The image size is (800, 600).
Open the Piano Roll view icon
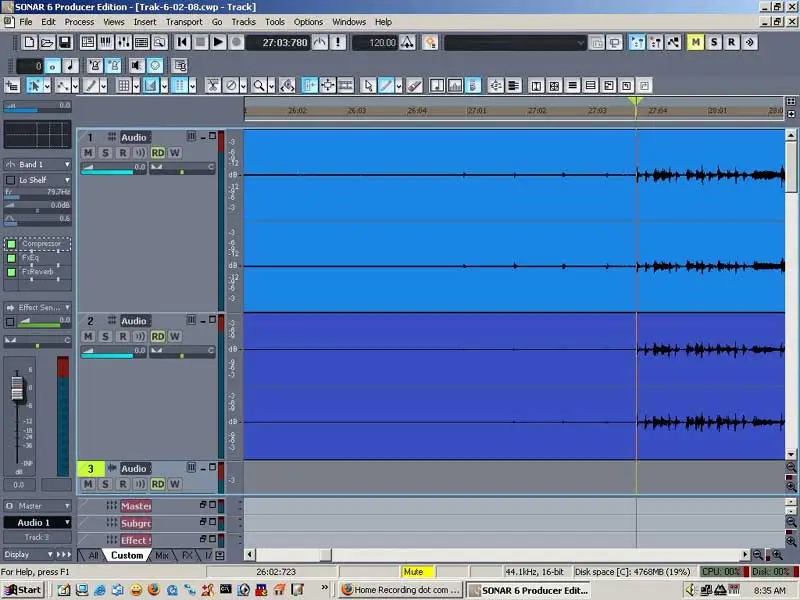click(x=105, y=42)
